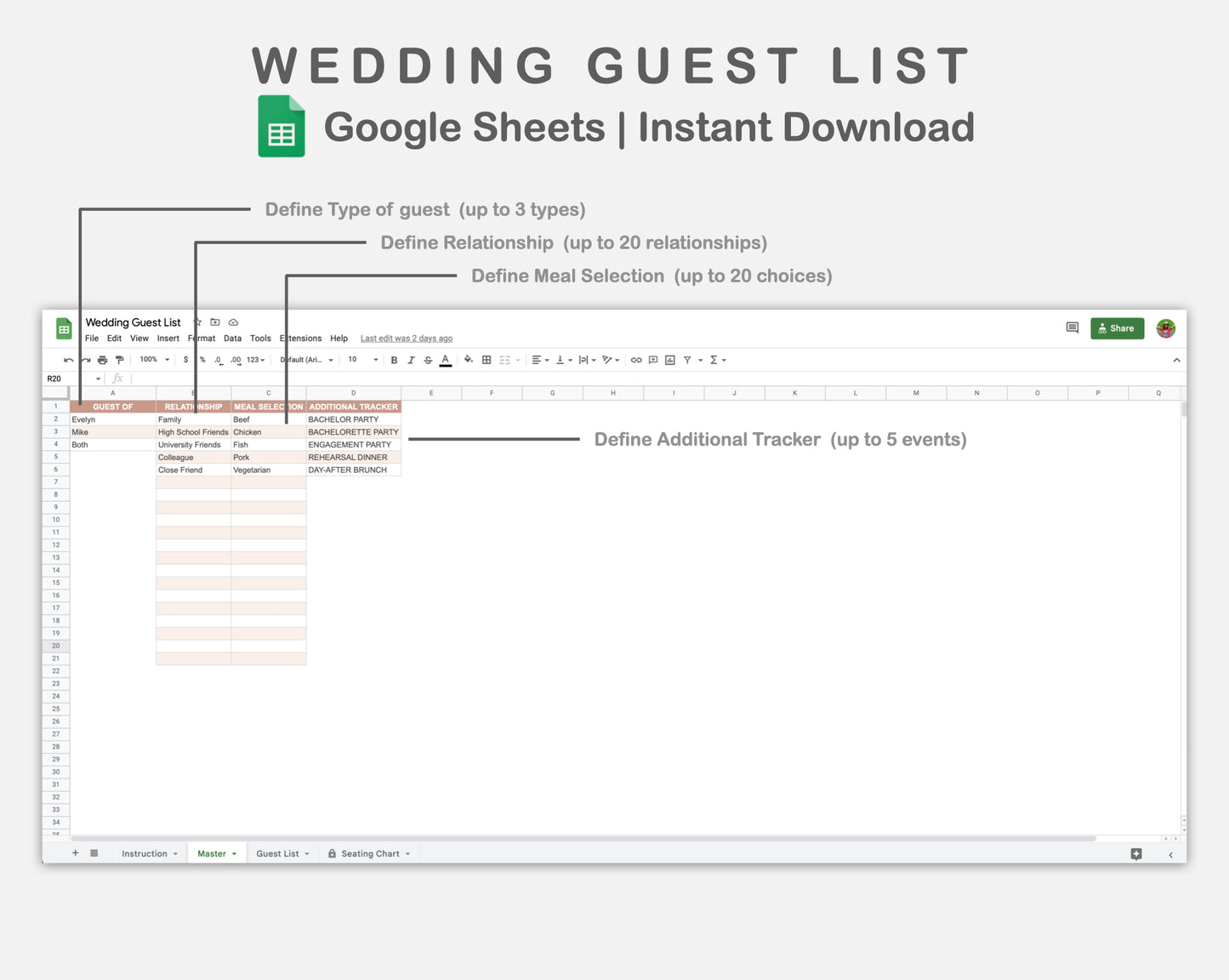
Task: Apply currency format with the dollar icon
Action: tap(186, 359)
